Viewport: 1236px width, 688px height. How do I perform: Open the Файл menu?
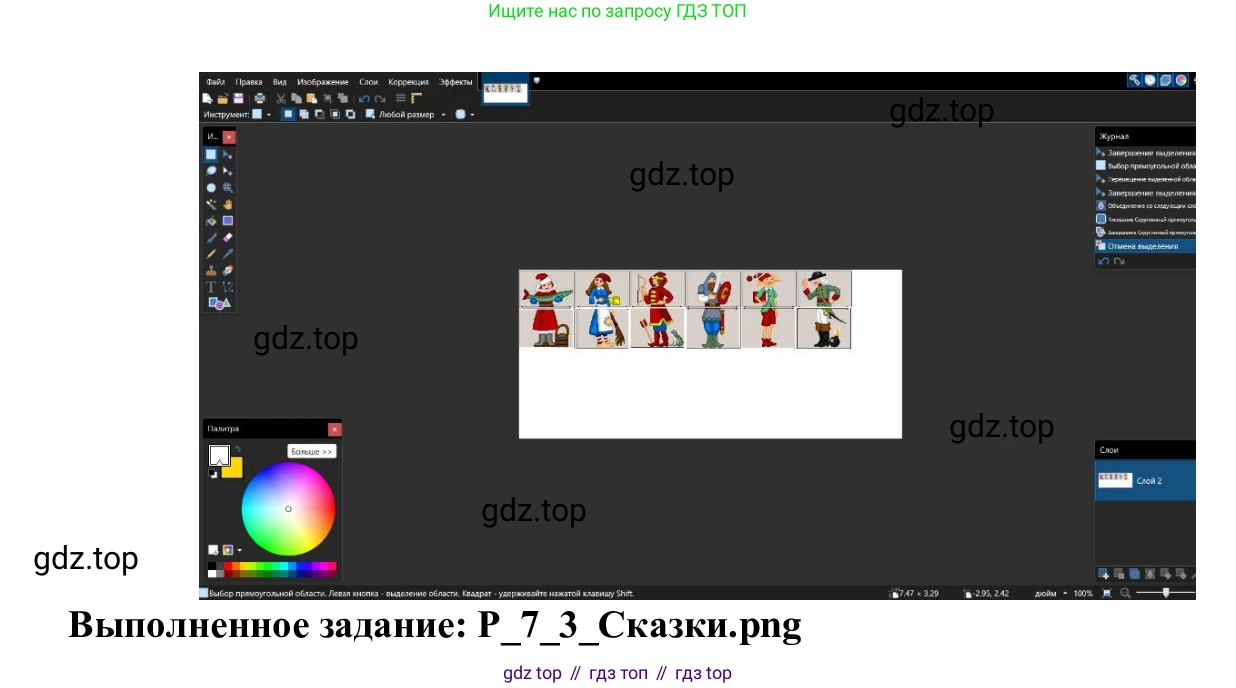point(216,82)
